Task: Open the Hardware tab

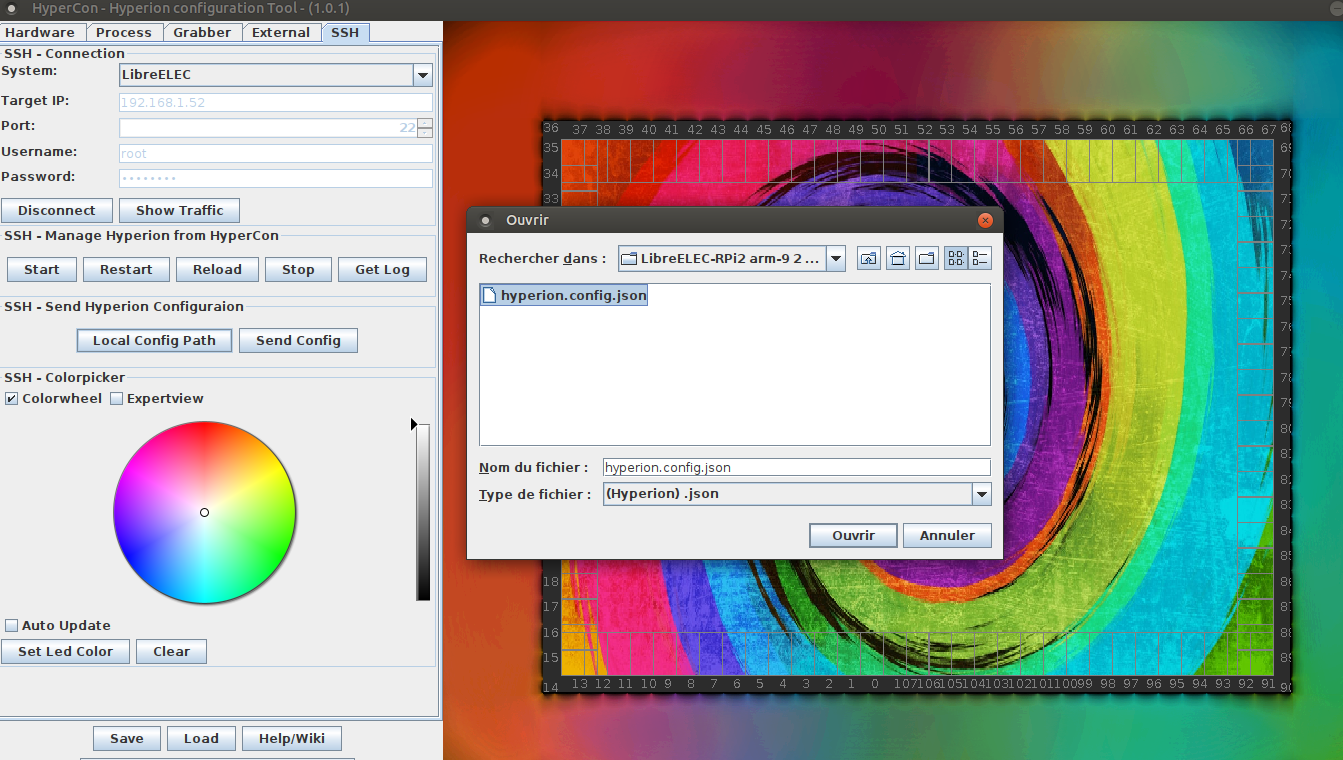Action: click(40, 32)
